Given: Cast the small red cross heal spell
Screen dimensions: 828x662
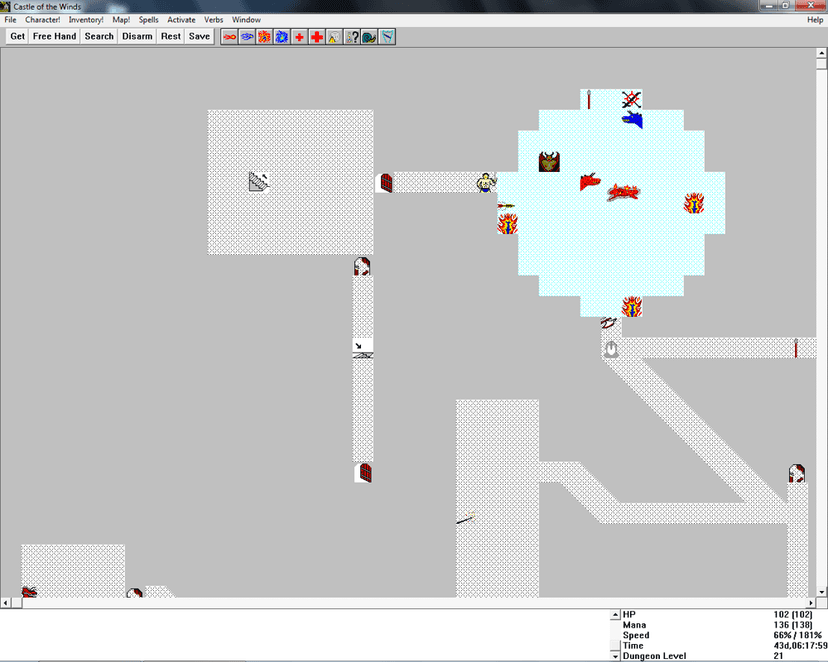Looking at the screenshot, I should [299, 37].
